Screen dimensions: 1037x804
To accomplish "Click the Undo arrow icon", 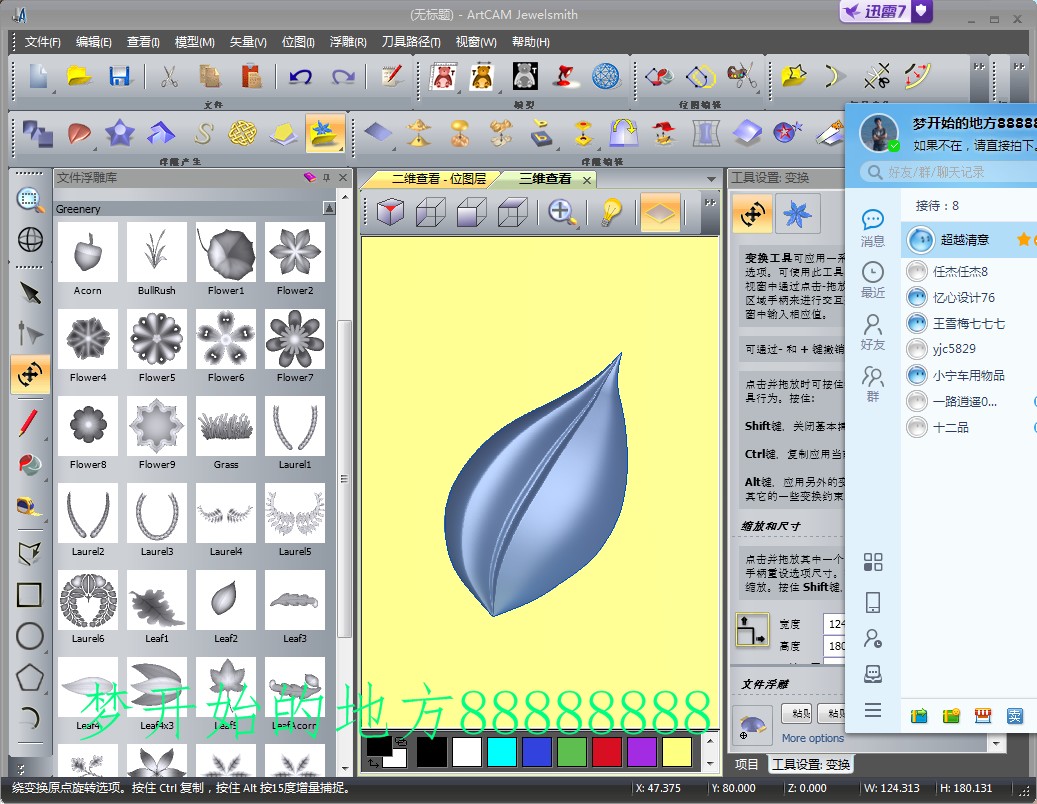I will (x=300, y=76).
